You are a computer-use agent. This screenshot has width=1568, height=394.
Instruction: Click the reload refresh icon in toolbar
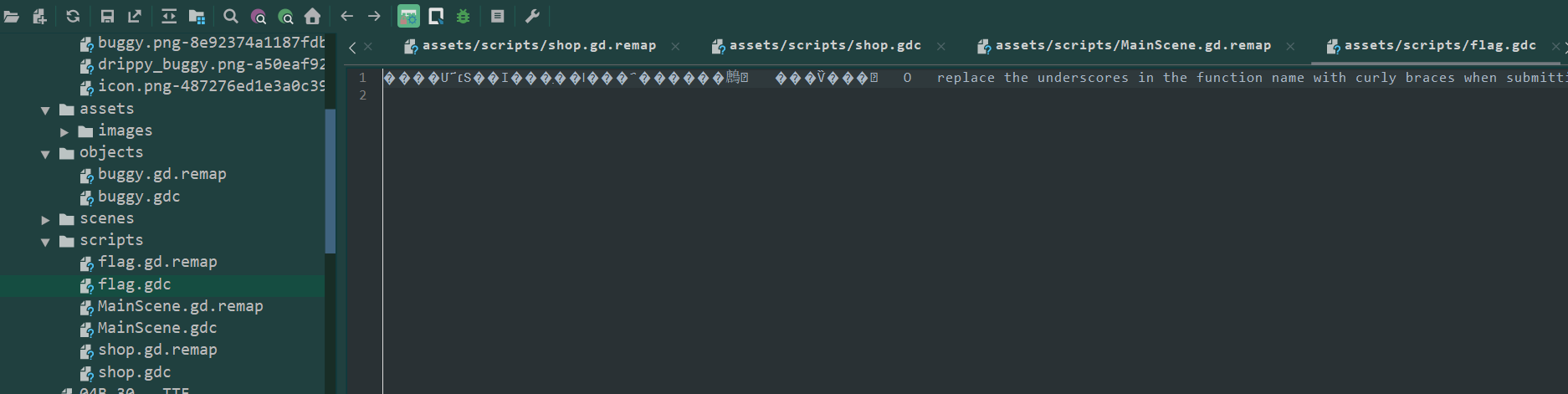[73, 16]
